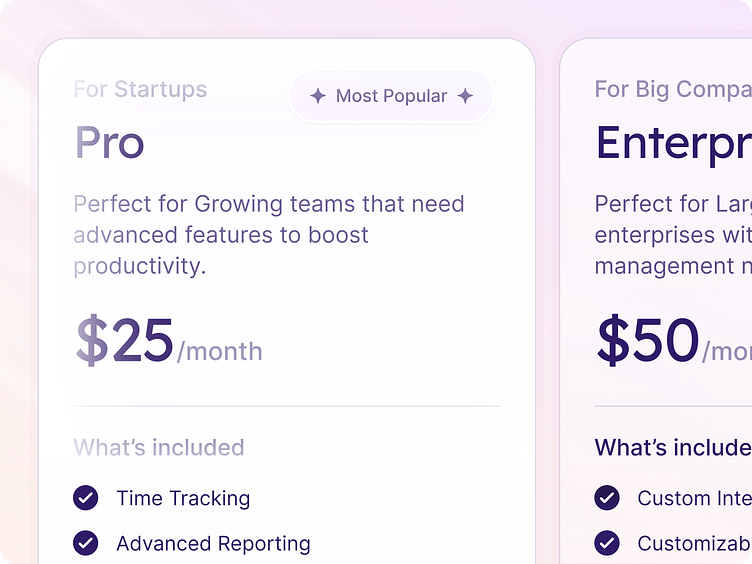
Task: Click the right sparkle icon in Most Popular badge
Action: click(x=465, y=96)
